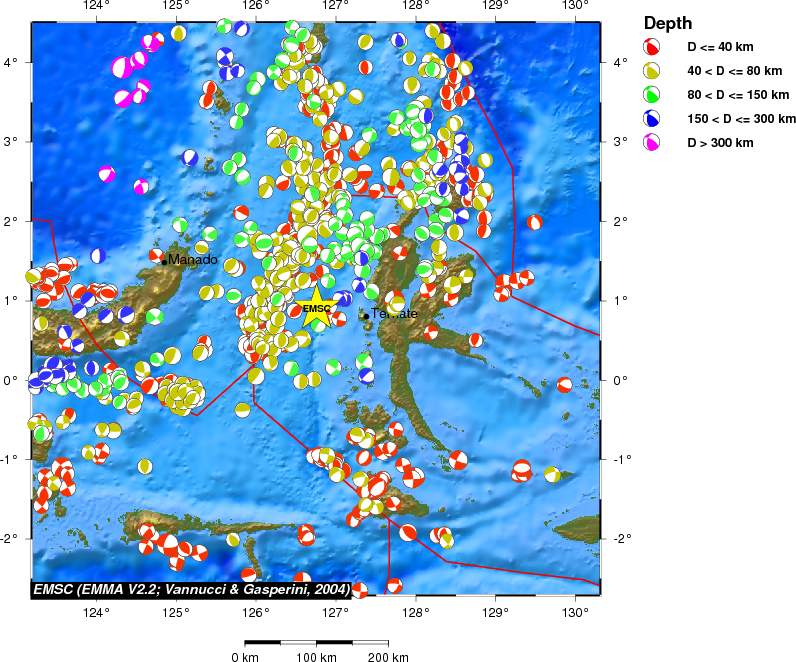796x662 pixels.
Task: Select the magenta D > 300 km legend symbol
Action: (651, 143)
